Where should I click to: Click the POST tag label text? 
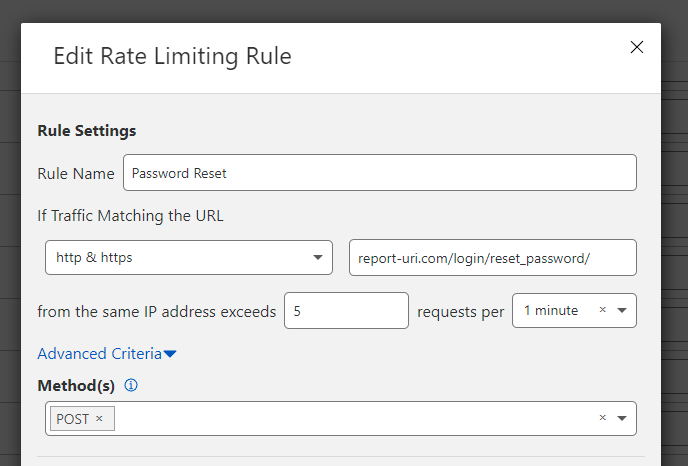[x=73, y=419]
